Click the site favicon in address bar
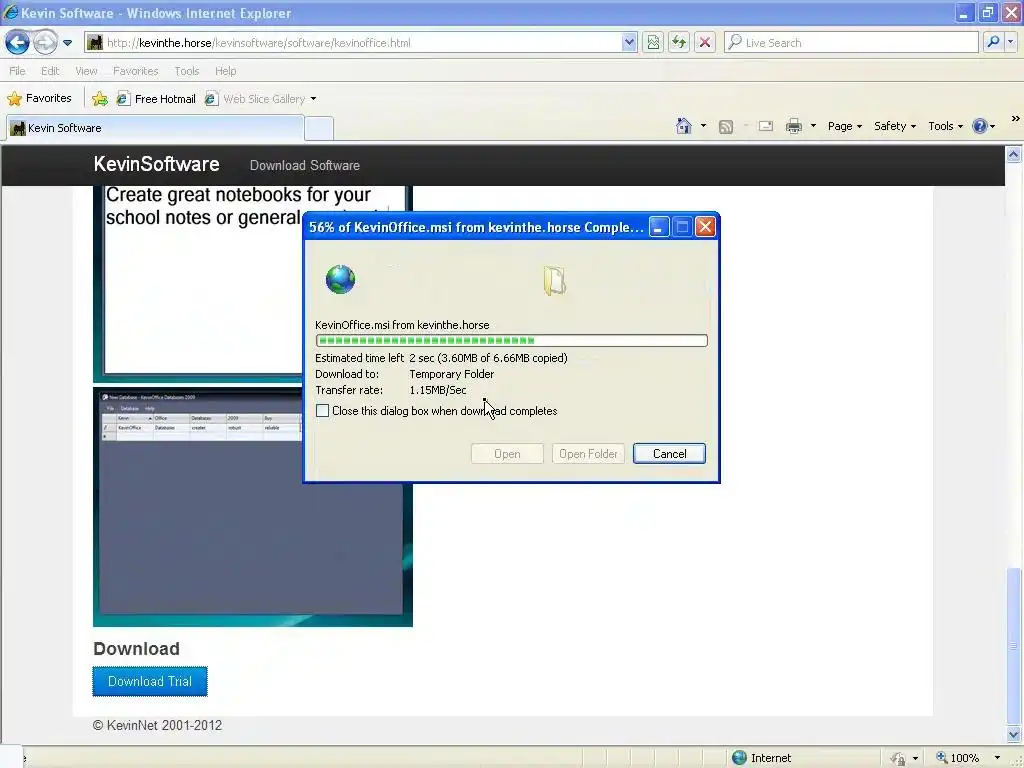 tap(95, 43)
